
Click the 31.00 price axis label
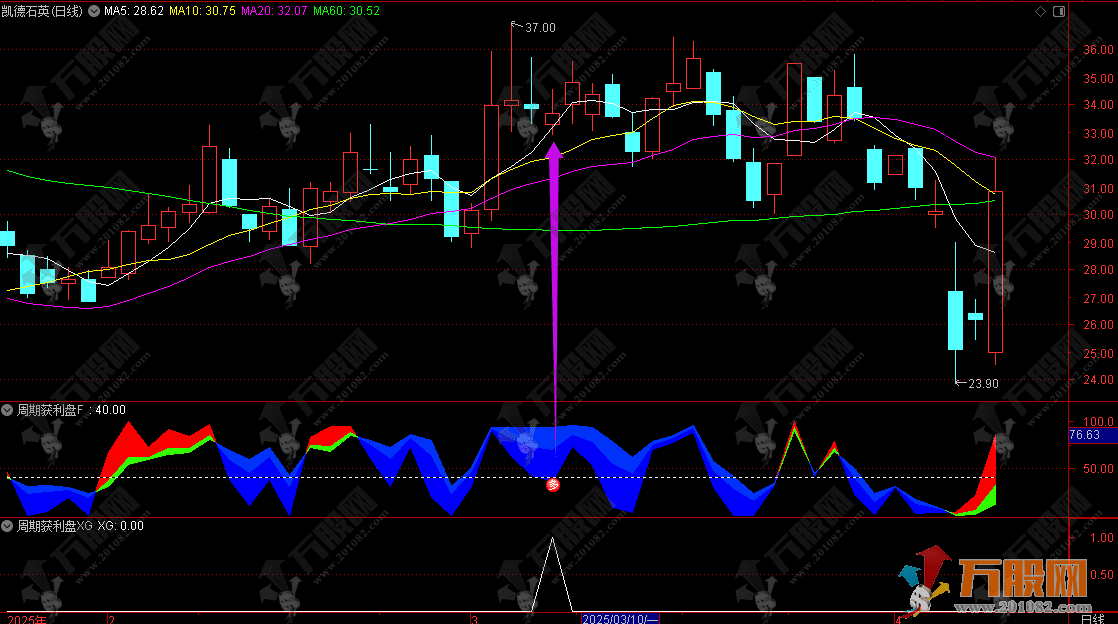1098,189
